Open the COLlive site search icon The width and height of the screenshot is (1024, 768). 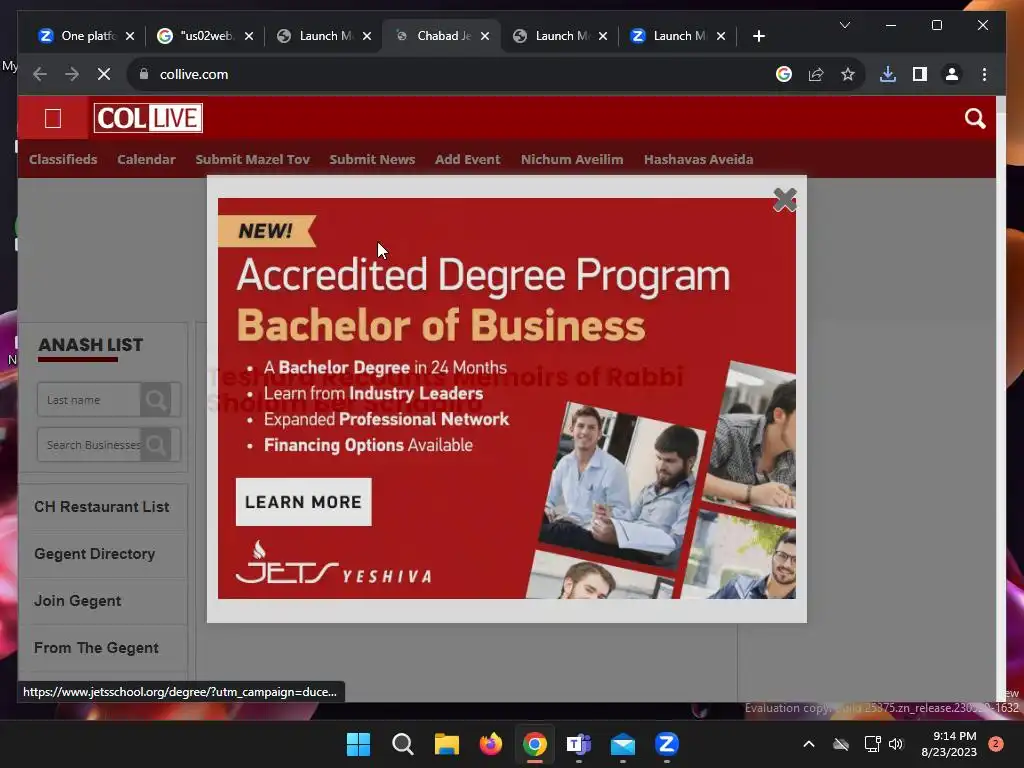974,118
